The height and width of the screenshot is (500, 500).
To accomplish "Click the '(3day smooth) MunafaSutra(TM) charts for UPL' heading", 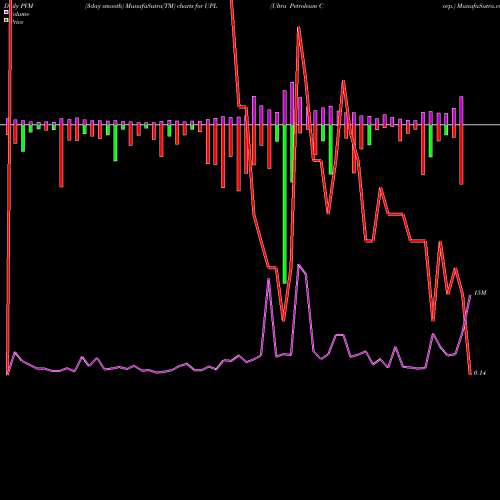I will pyautogui.click(x=151, y=6).
